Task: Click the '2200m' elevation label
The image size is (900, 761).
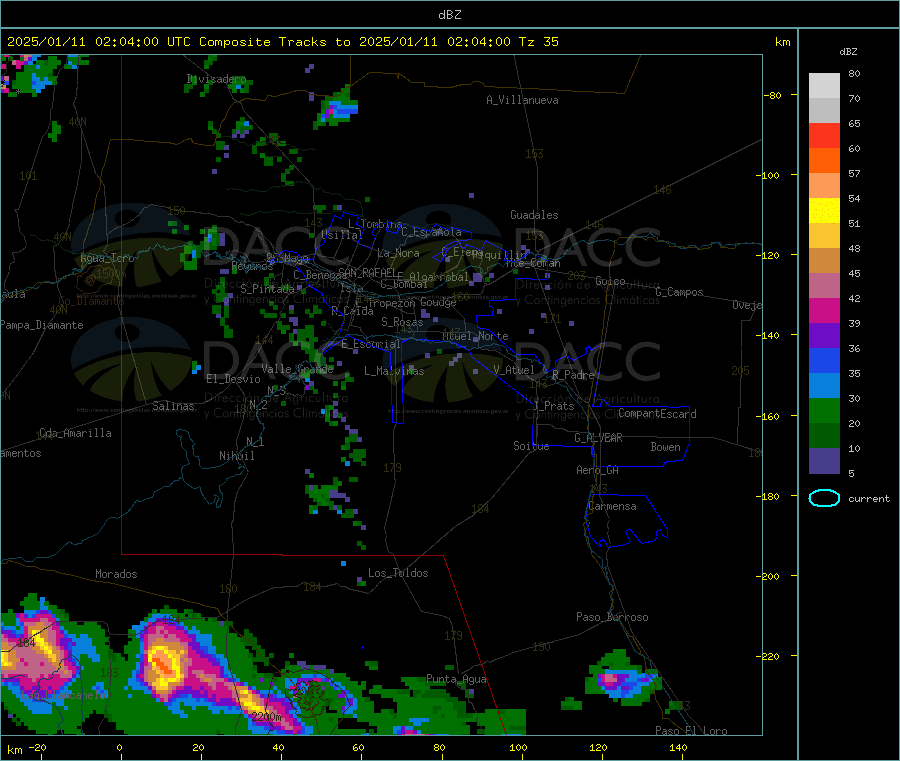Action: (x=266, y=716)
